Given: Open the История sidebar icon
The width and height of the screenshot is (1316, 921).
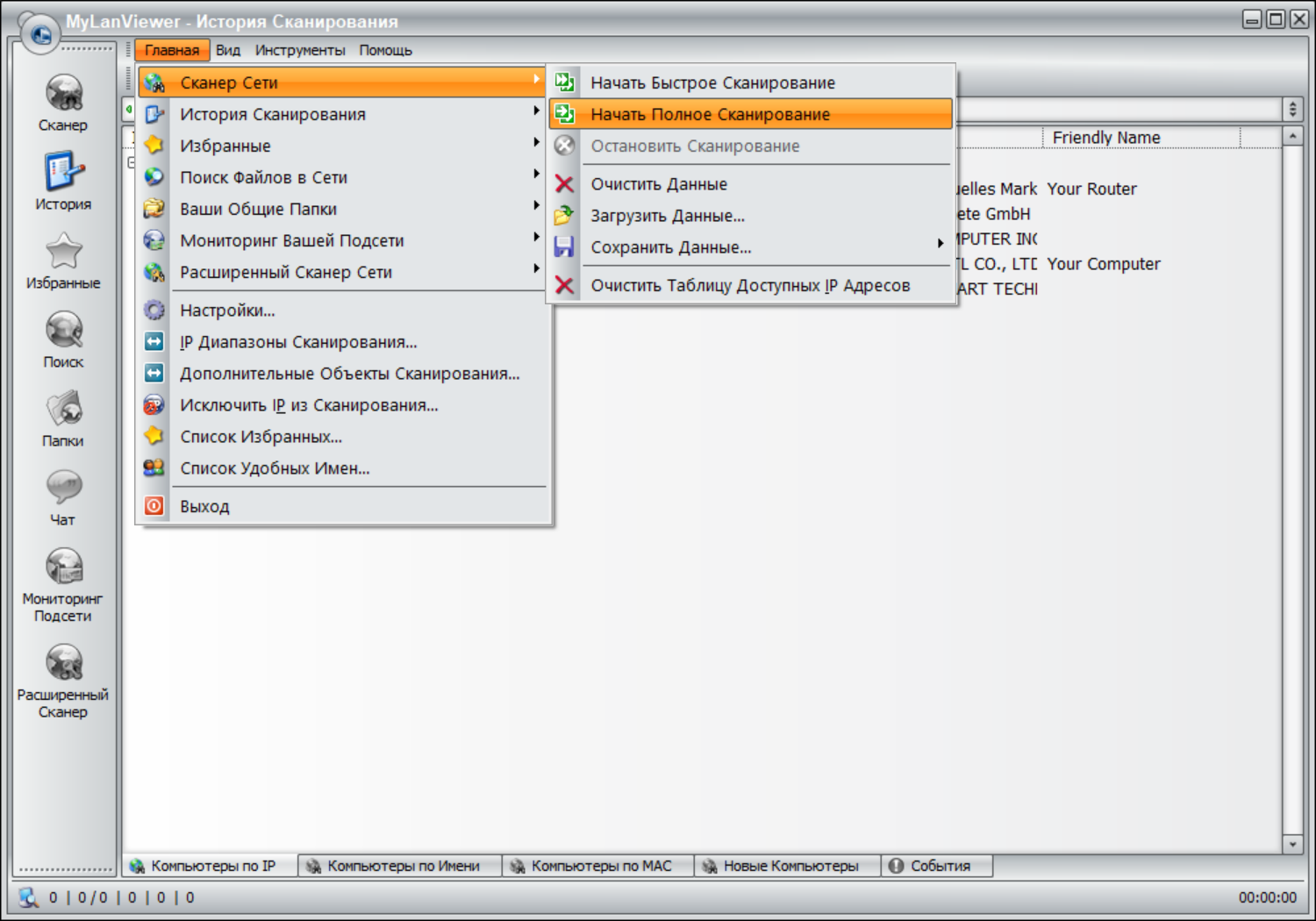Looking at the screenshot, I should pos(63,172).
